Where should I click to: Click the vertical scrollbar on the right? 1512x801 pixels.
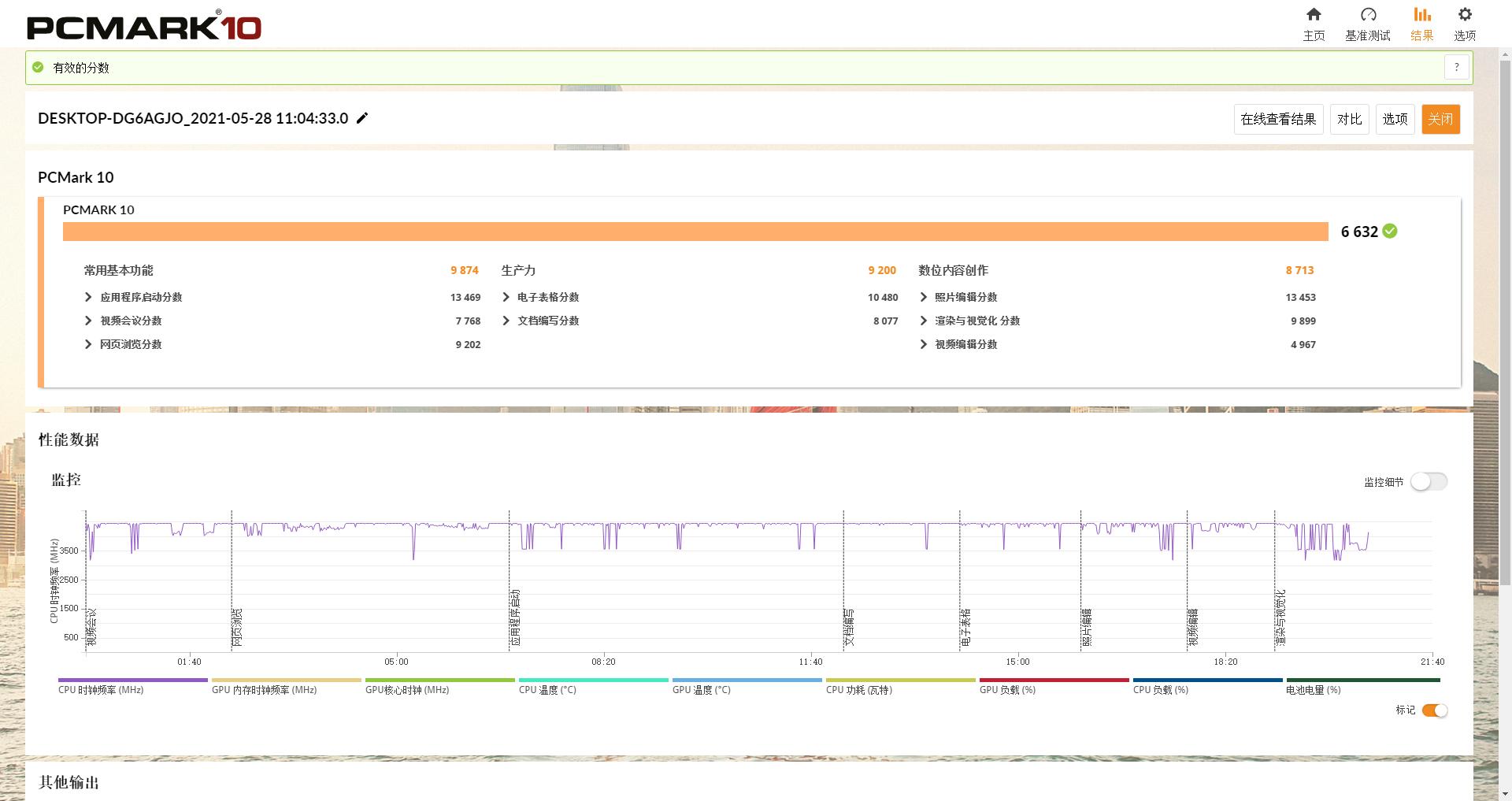point(1505,315)
